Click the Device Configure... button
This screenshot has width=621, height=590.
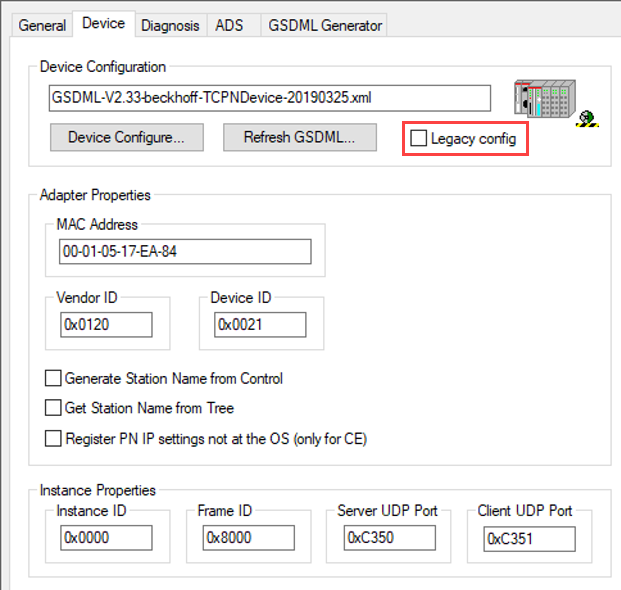pos(126,138)
